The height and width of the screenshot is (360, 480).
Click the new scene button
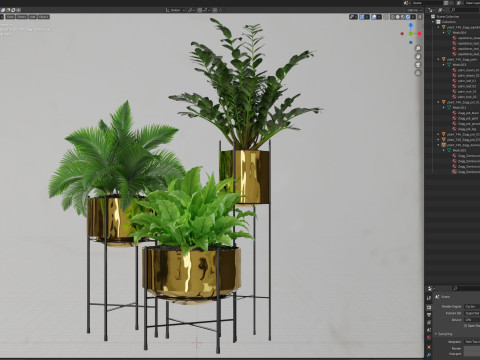[446, 3]
